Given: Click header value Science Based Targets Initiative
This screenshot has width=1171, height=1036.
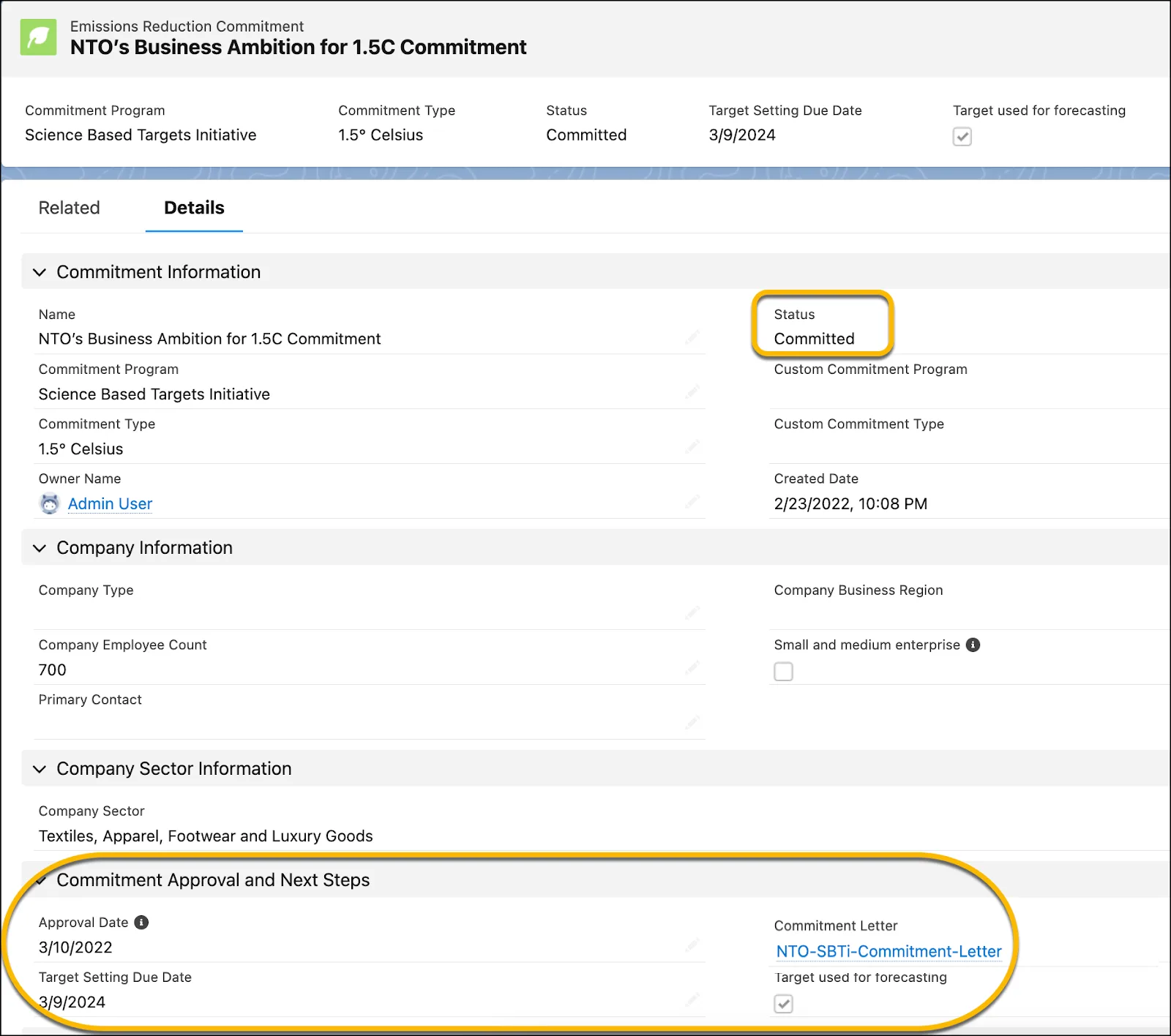Looking at the screenshot, I should pos(141,135).
